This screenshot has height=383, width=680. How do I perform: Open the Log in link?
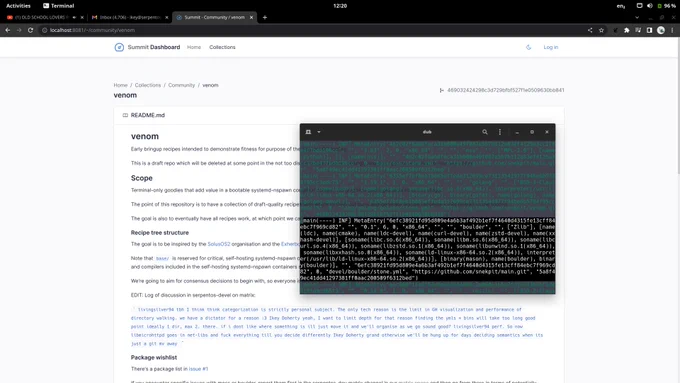click(551, 47)
